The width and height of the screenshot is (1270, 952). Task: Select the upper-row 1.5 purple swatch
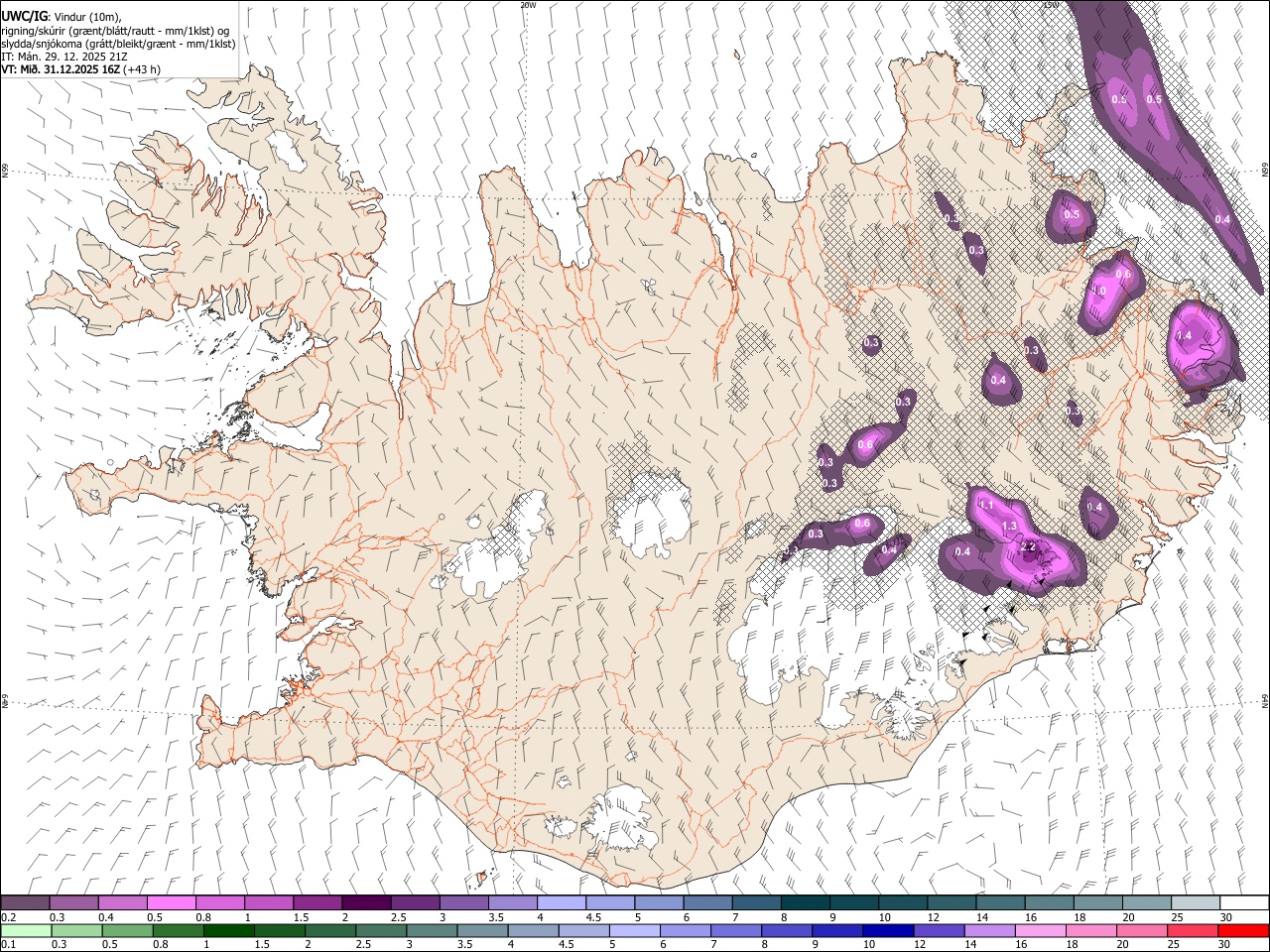(317, 902)
